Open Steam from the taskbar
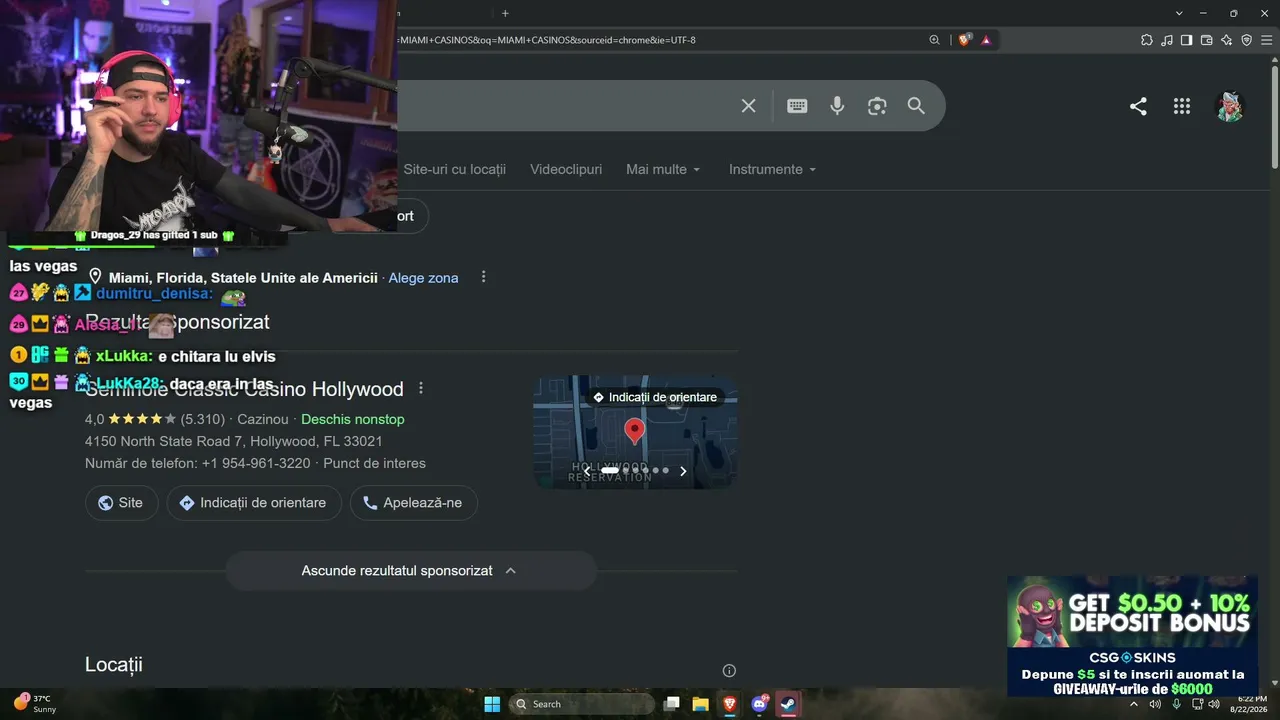 tap(788, 704)
